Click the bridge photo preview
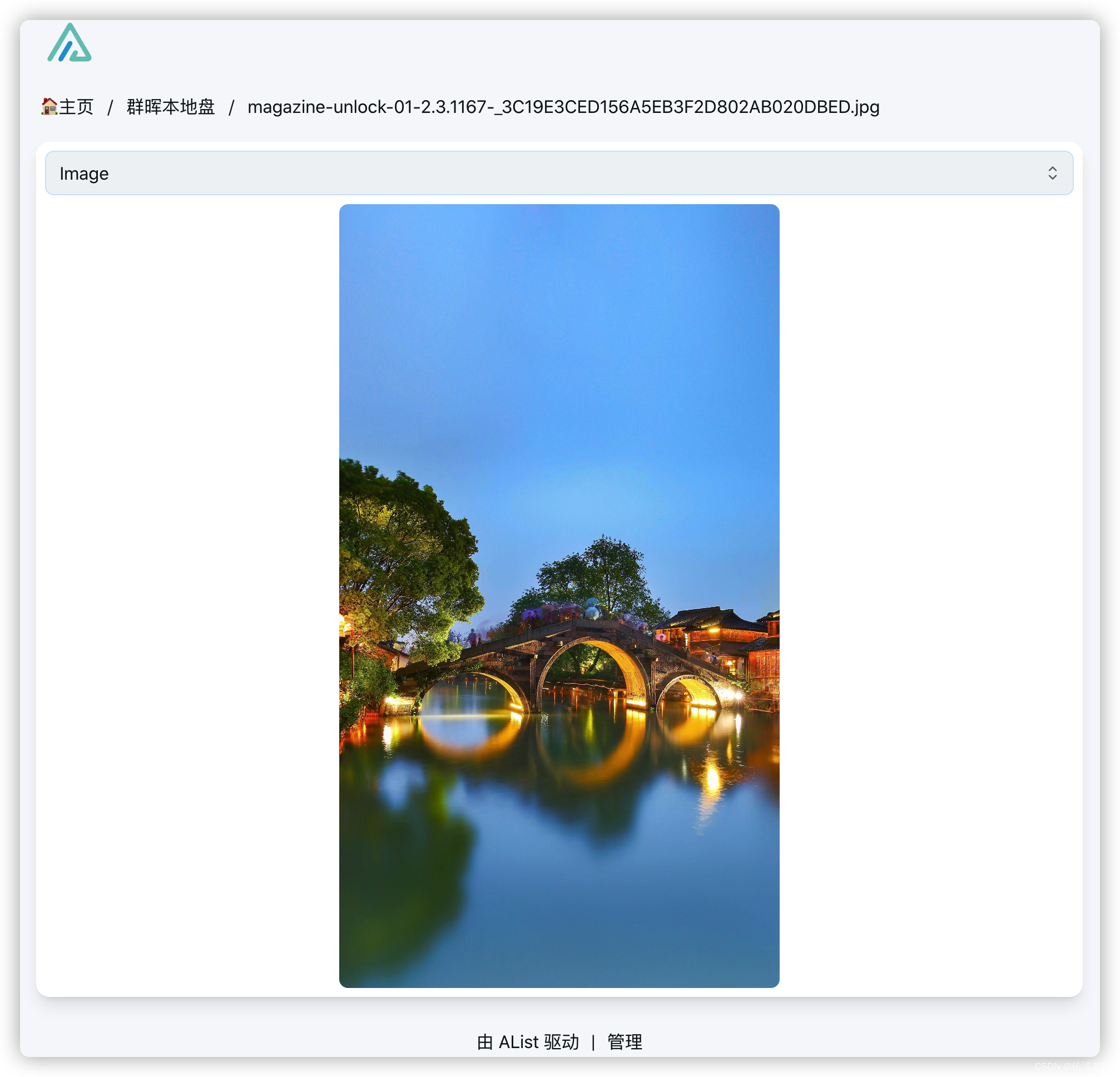 pos(559,595)
